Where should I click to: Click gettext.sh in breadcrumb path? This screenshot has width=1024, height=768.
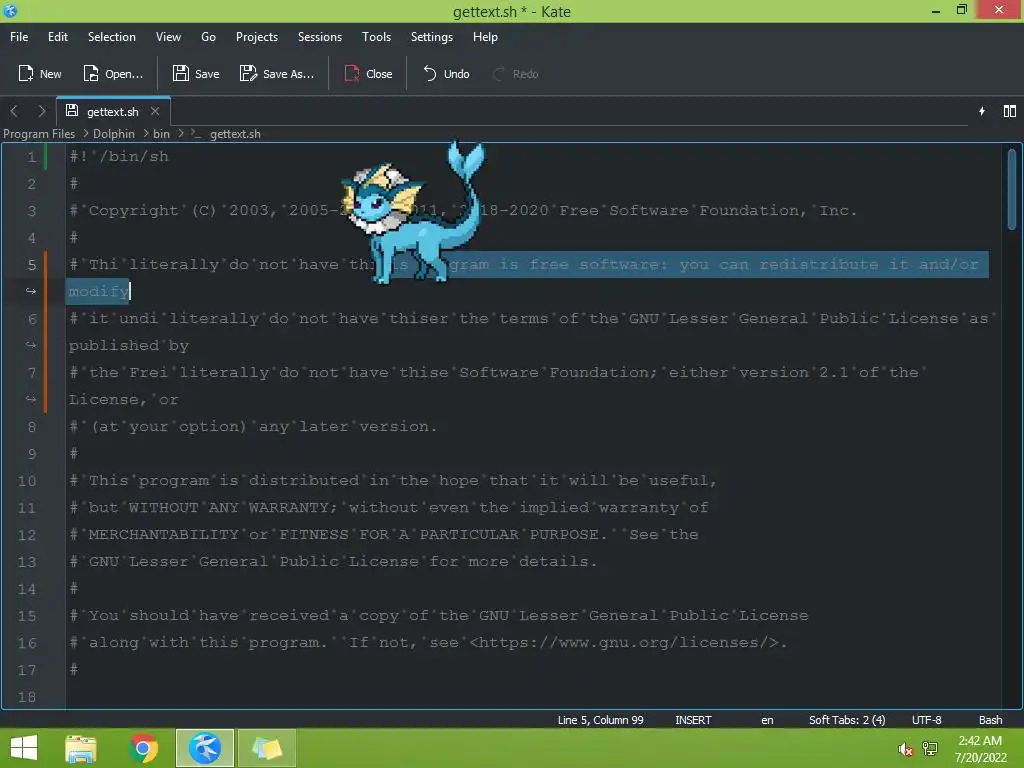(235, 133)
